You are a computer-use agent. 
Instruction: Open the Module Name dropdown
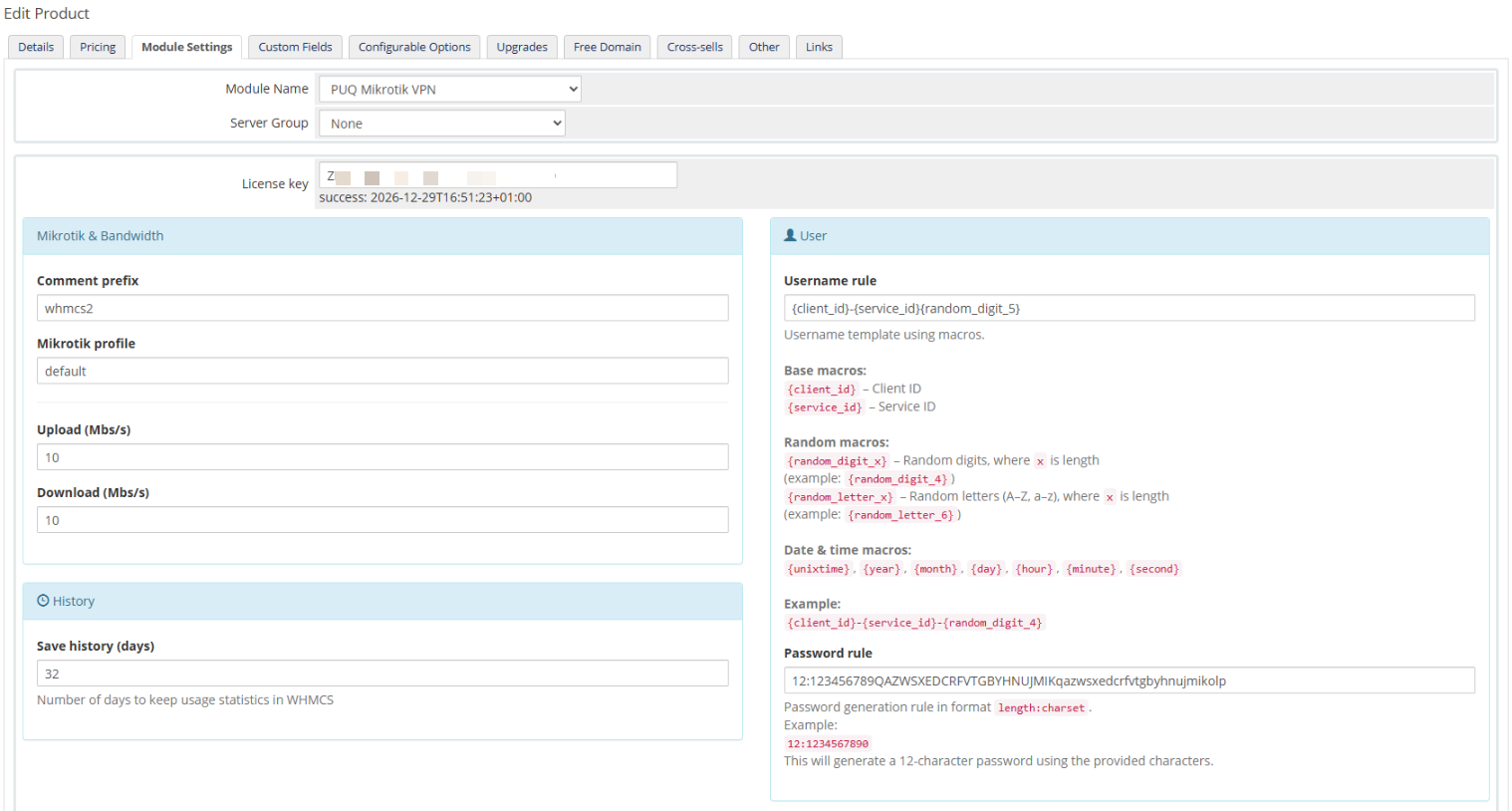pos(448,88)
